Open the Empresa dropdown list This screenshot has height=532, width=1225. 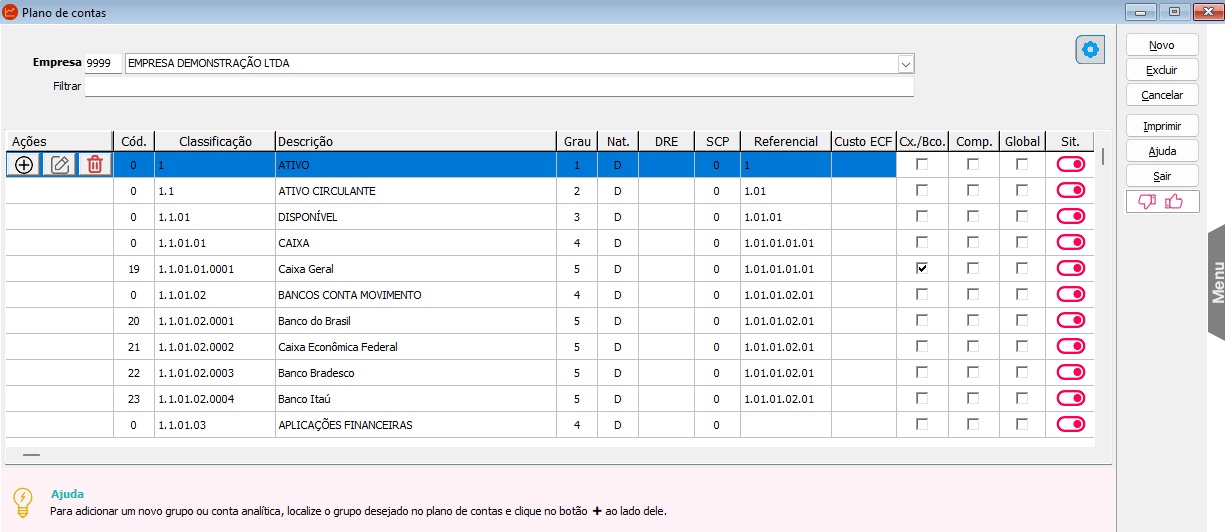(x=905, y=64)
